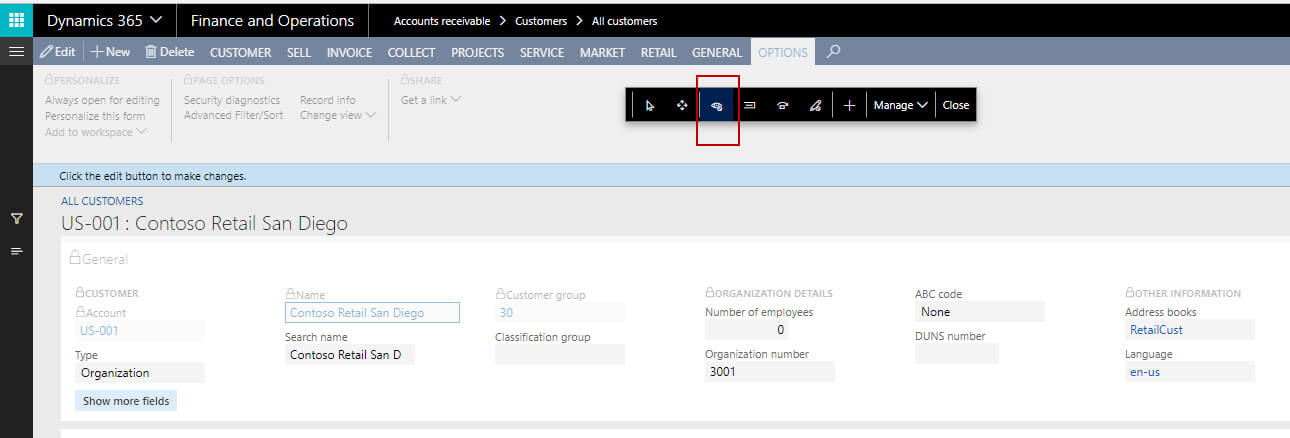Click Language value en-us
This screenshot has height=438, width=1290.
point(1190,372)
